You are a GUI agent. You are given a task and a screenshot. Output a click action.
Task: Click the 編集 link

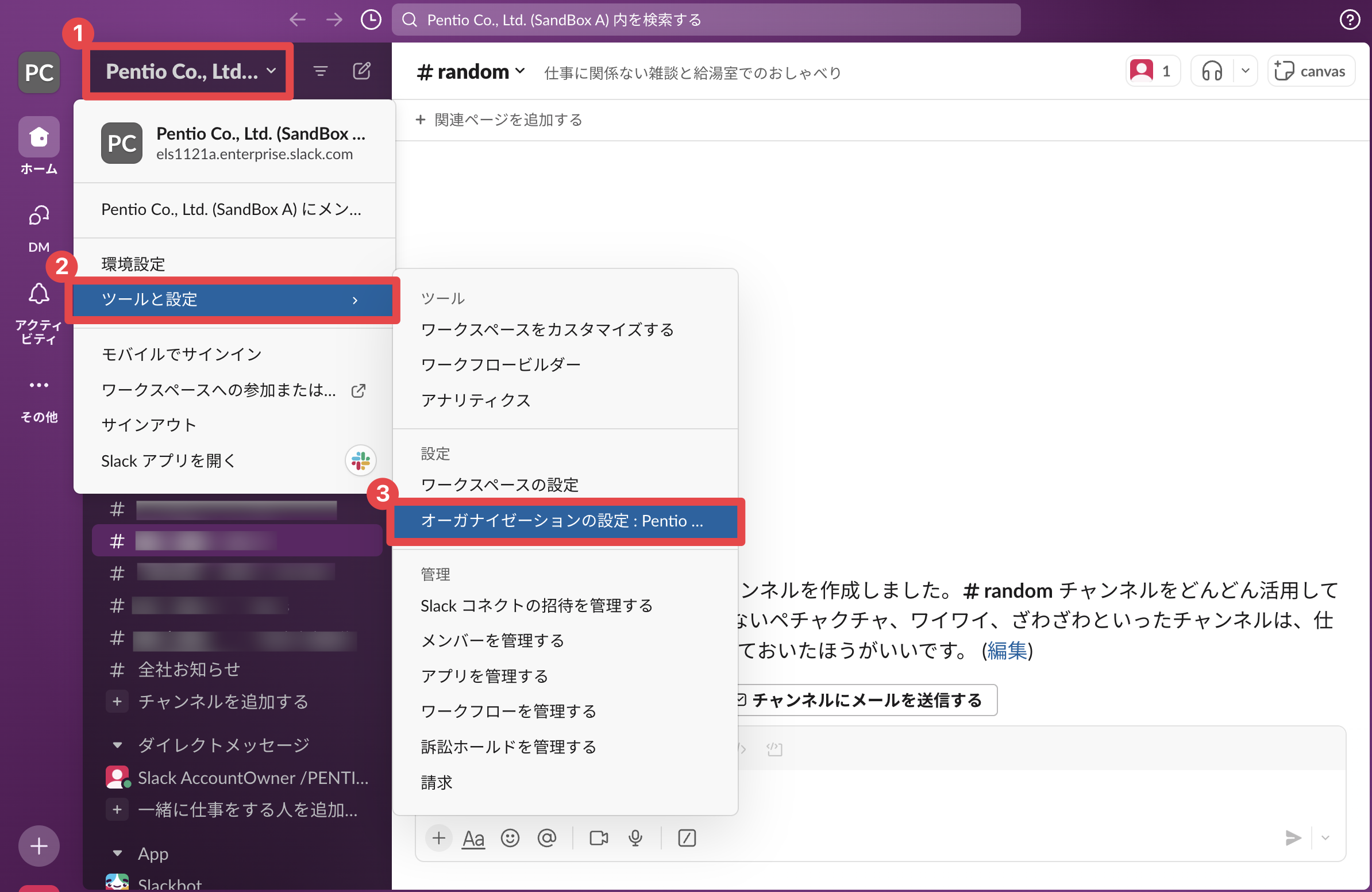click(1007, 651)
